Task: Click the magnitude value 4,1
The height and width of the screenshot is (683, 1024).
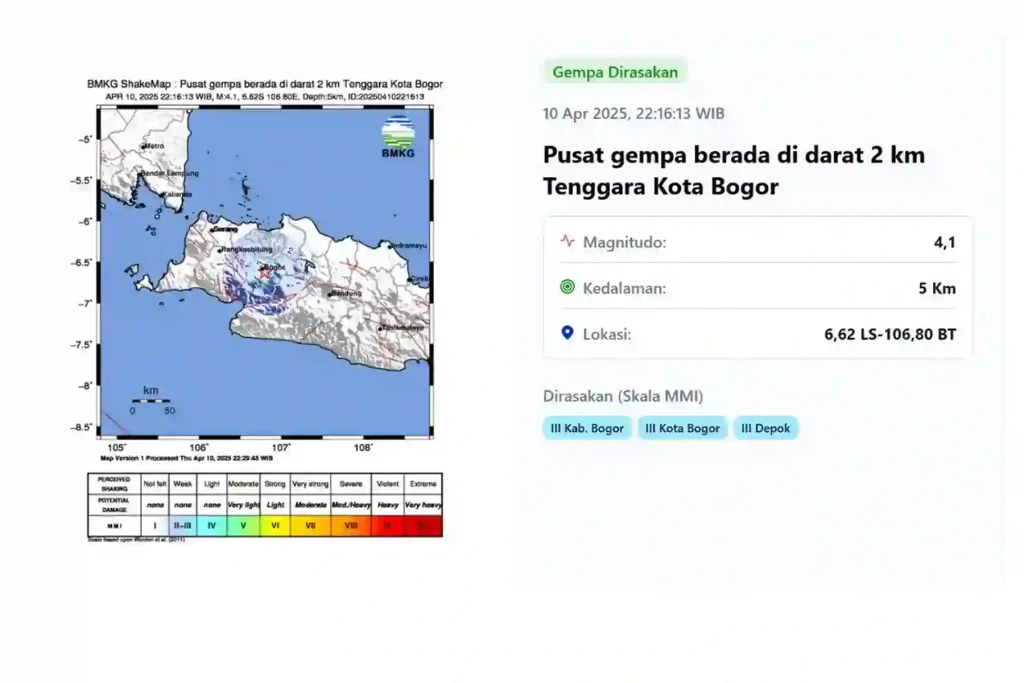Action: [x=944, y=242]
